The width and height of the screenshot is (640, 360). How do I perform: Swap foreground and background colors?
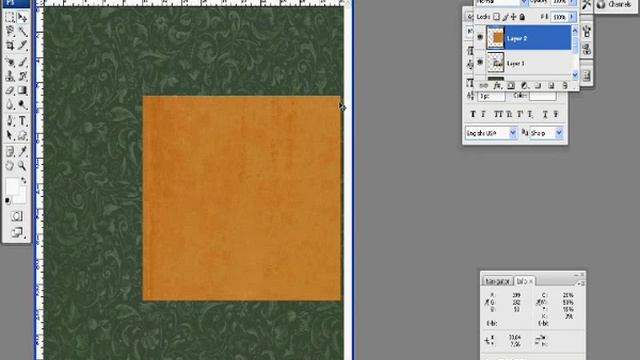[x=23, y=180]
